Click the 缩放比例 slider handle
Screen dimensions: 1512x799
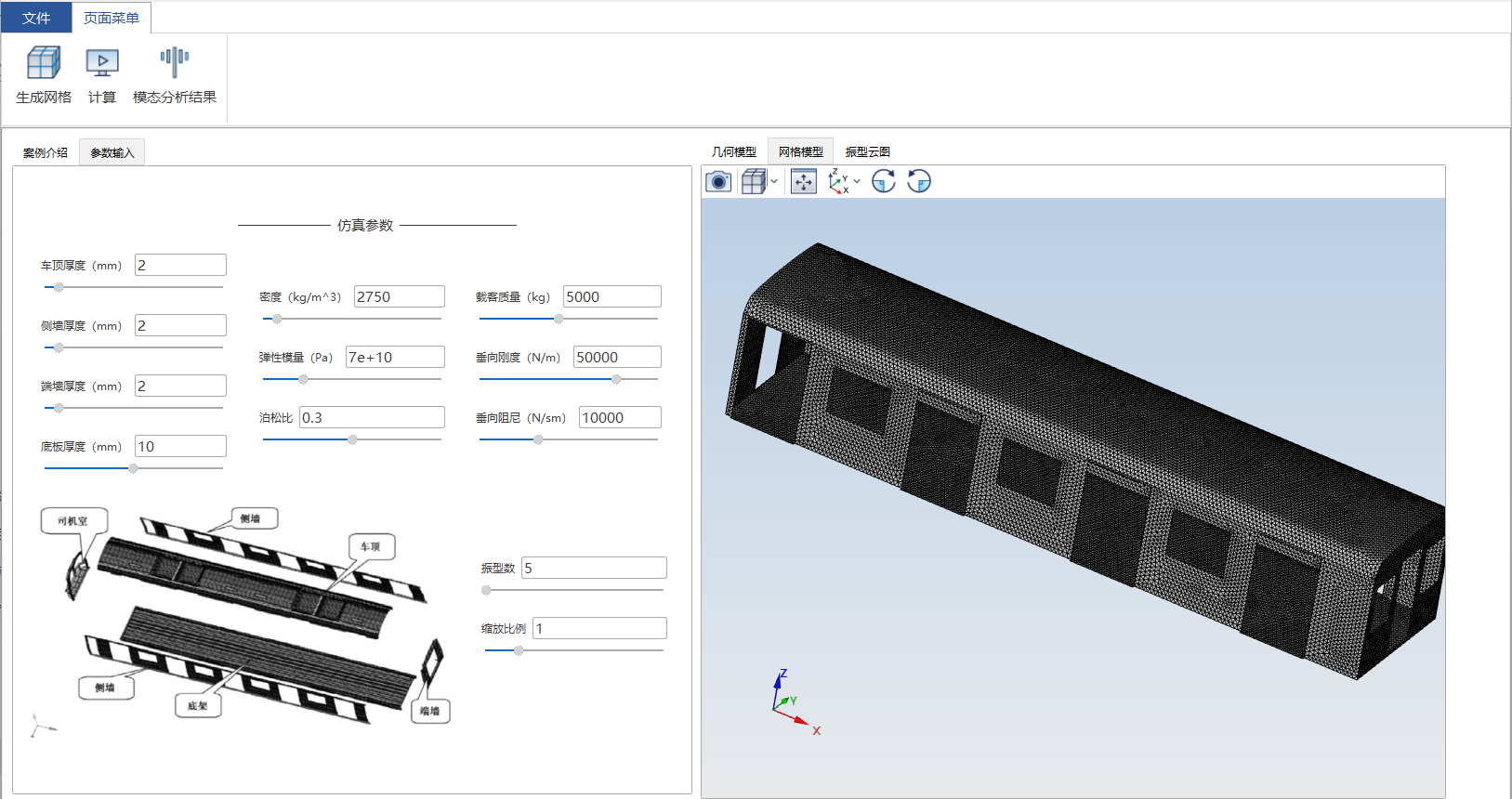(519, 650)
